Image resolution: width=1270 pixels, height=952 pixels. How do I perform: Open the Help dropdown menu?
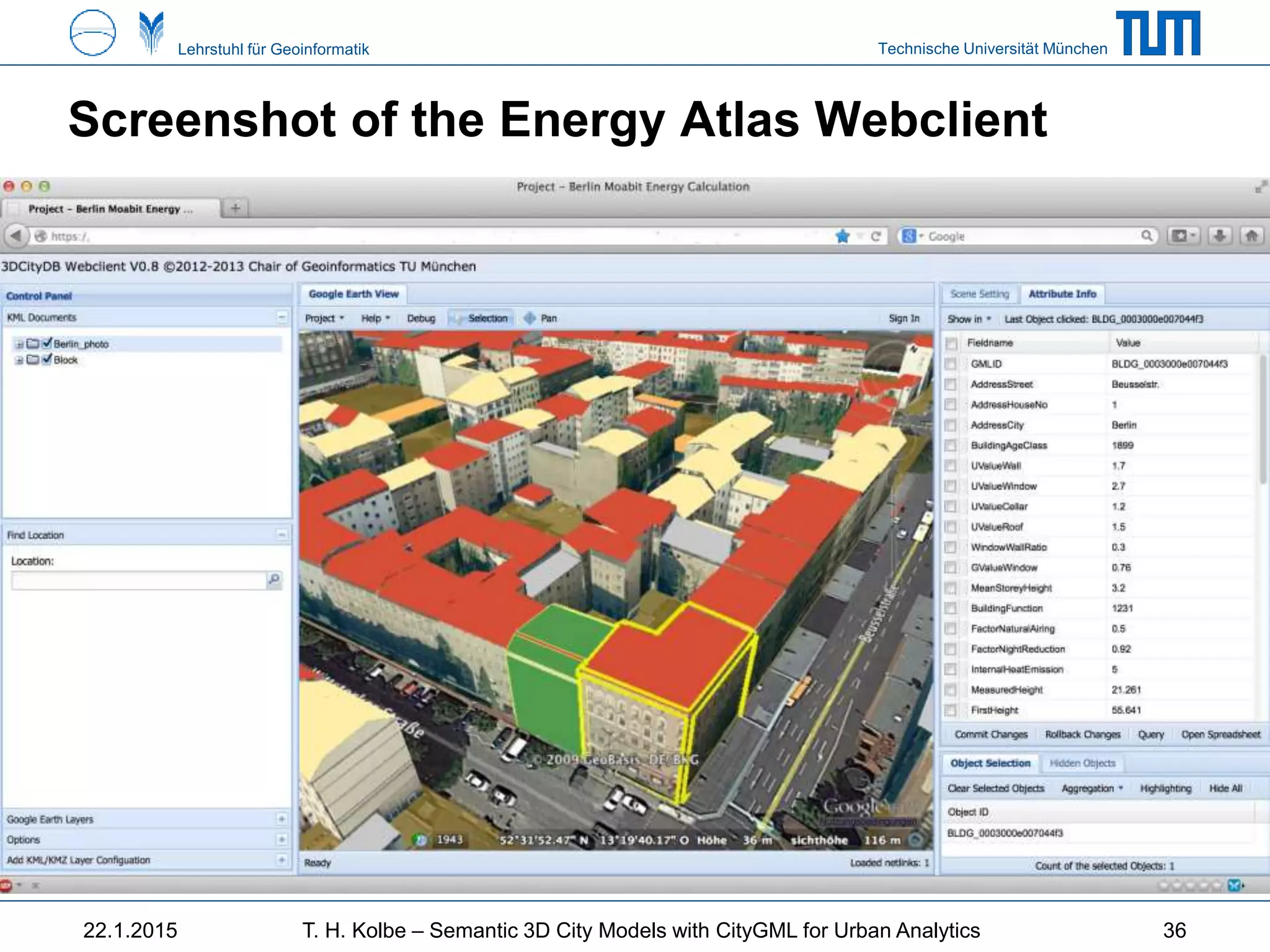click(376, 318)
